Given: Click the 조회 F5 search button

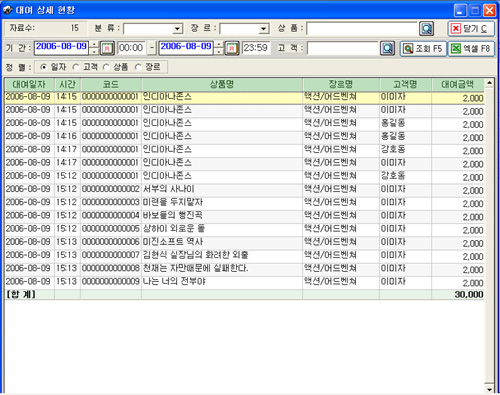Looking at the screenshot, I should [423, 49].
